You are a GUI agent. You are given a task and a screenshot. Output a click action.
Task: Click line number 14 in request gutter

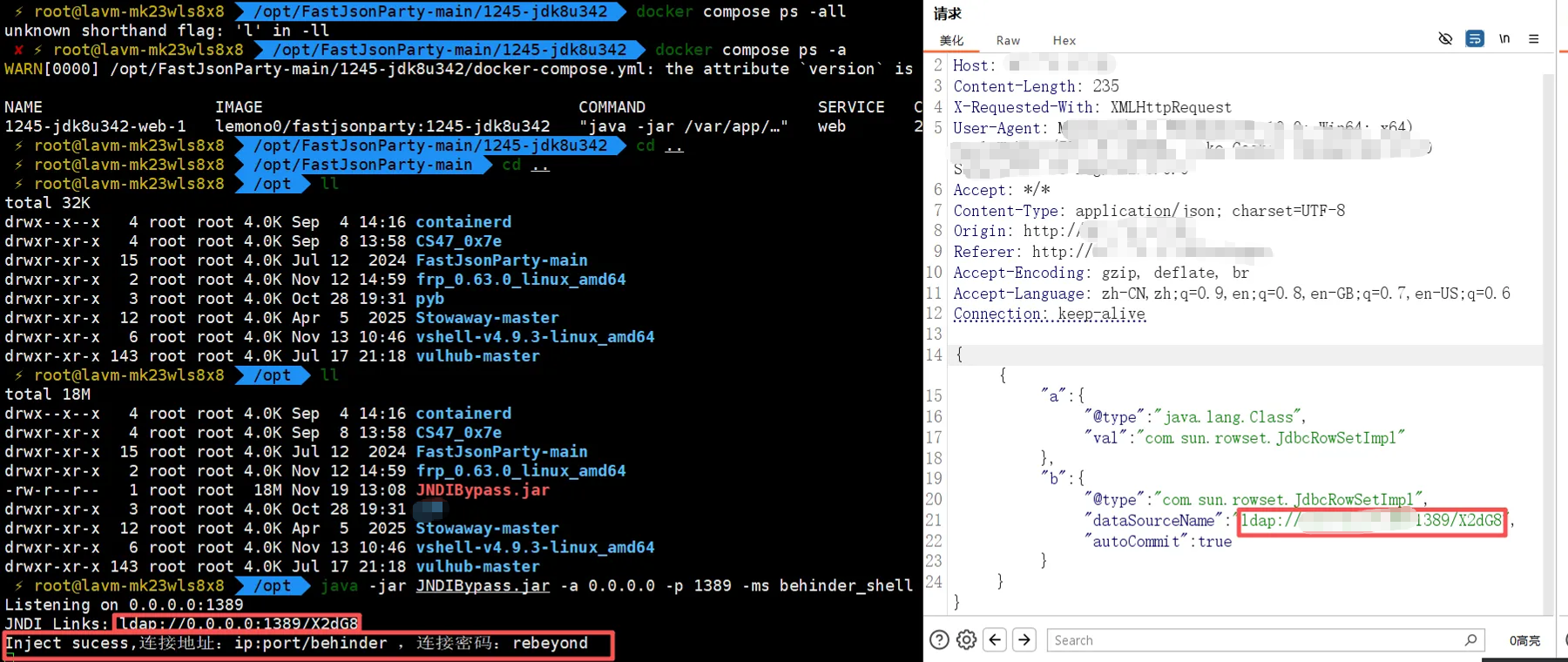934,355
